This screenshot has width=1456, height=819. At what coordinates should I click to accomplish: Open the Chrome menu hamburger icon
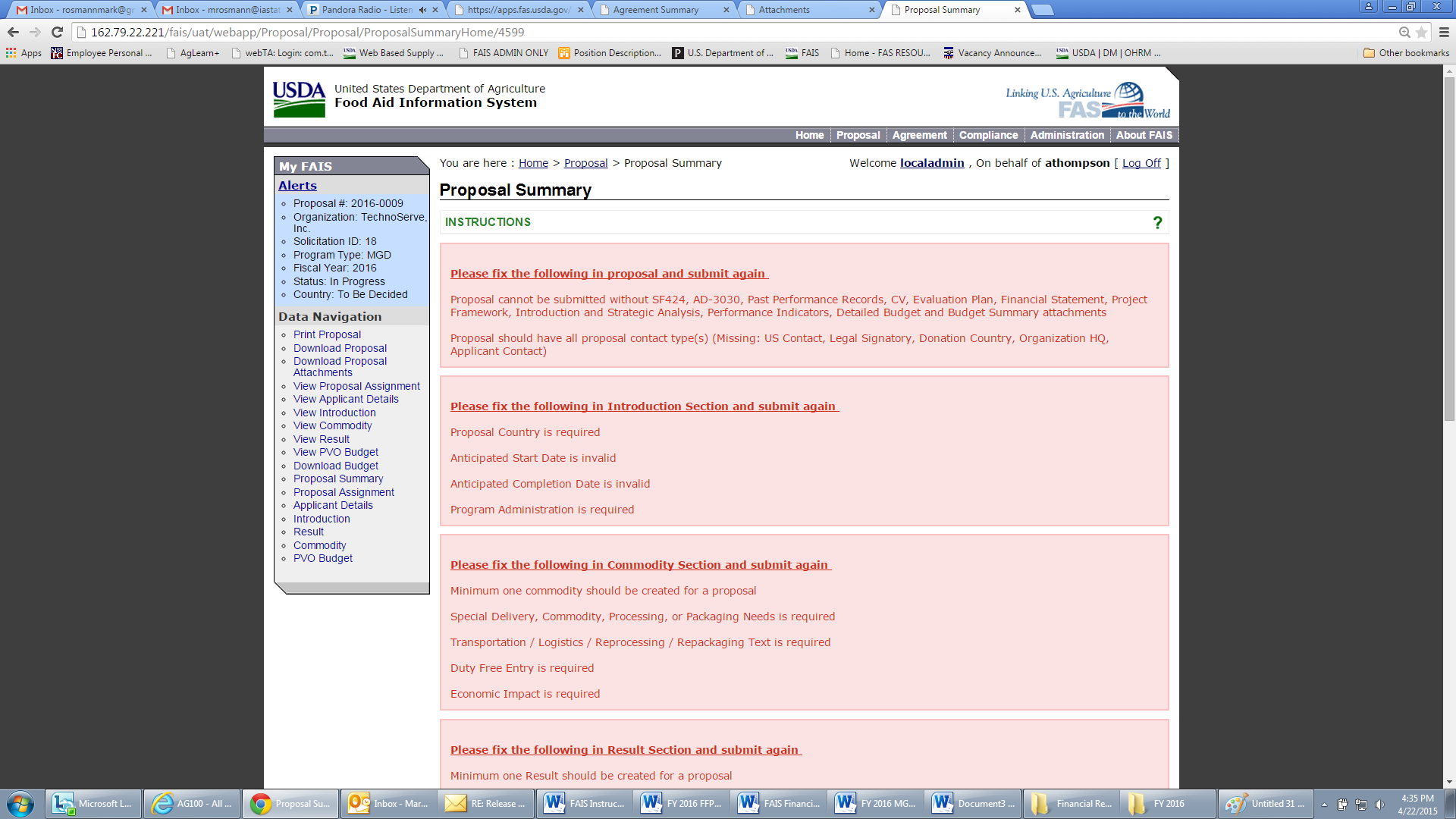(x=1444, y=32)
